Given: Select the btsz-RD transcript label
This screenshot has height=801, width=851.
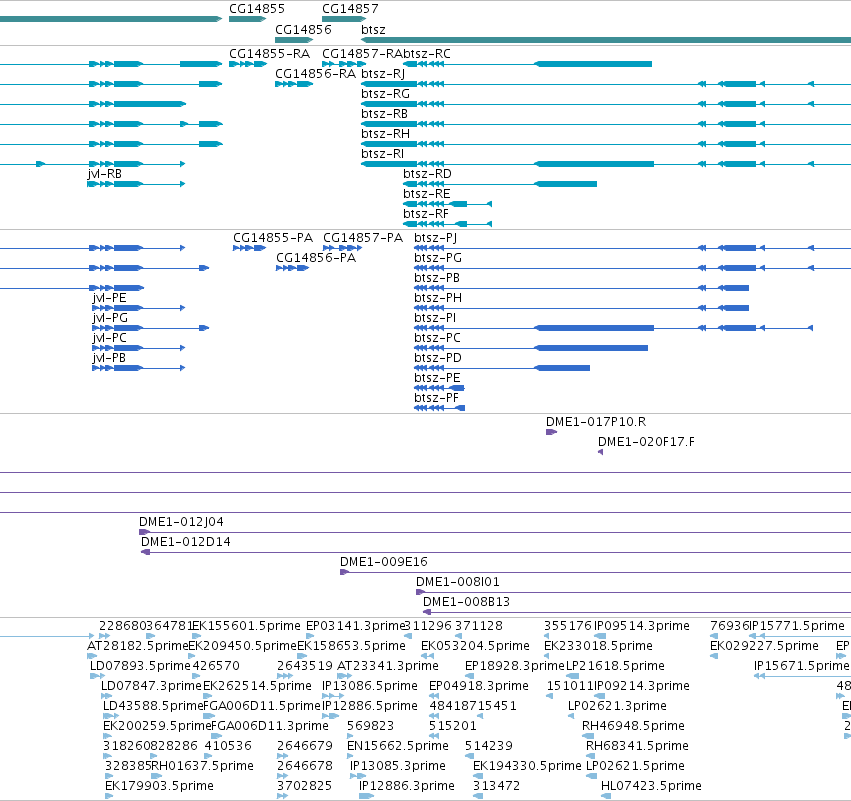Looking at the screenshot, I should pyautogui.click(x=427, y=174).
